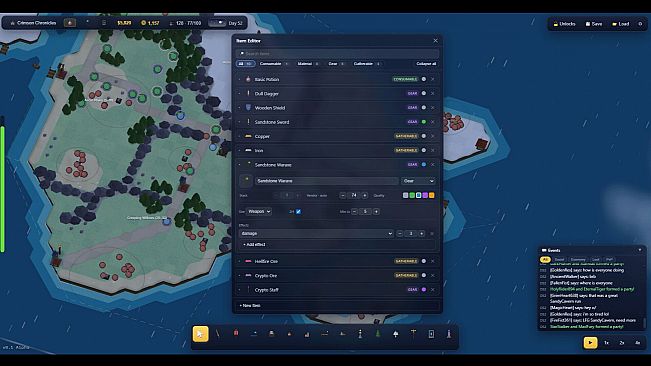
Task: Delete the Dull Dagger item
Action: point(433,93)
